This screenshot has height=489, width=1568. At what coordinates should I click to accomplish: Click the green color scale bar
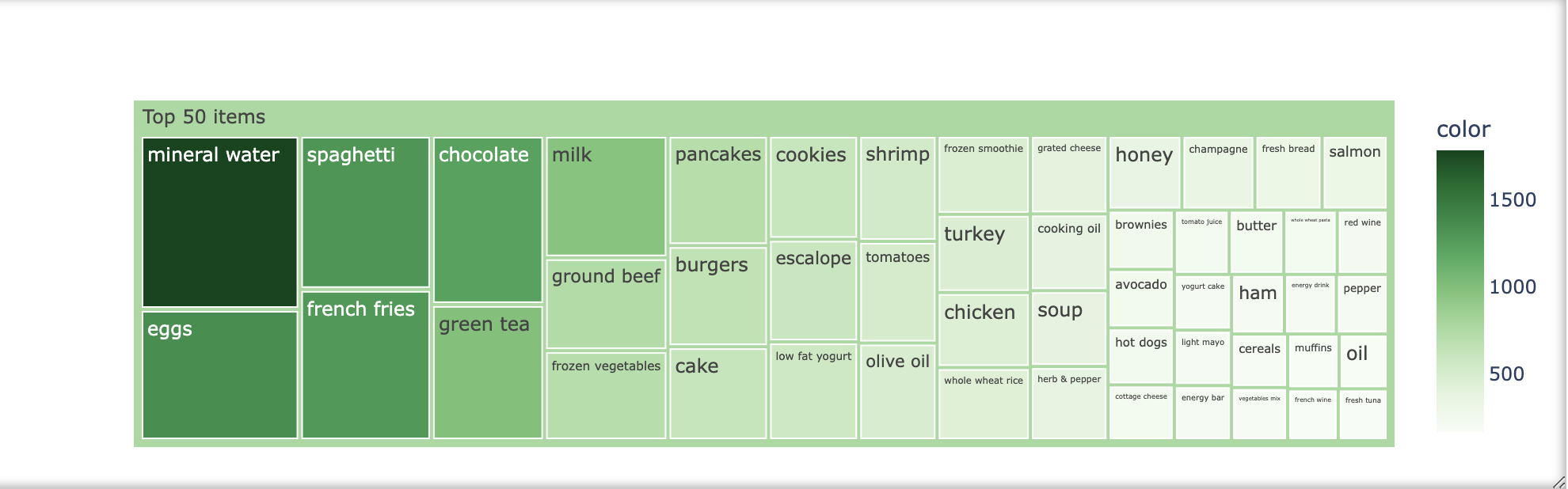[1460, 291]
